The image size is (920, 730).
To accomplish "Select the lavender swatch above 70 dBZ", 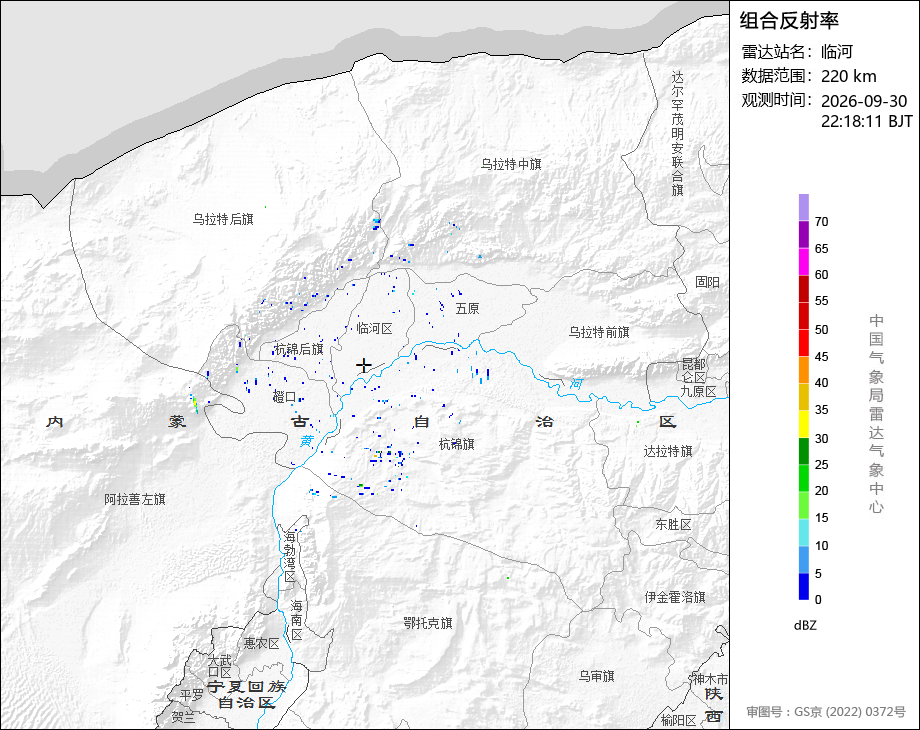I will (x=804, y=207).
